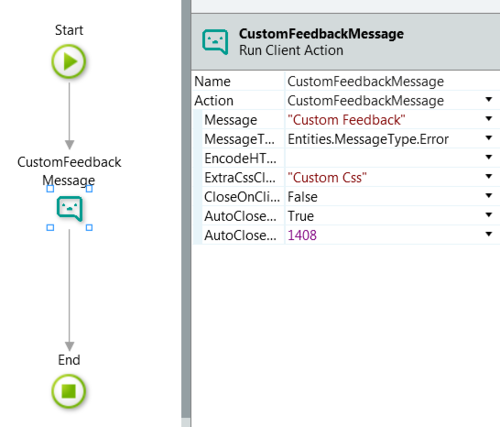Click the Run Client Action subtitle

click(291, 50)
